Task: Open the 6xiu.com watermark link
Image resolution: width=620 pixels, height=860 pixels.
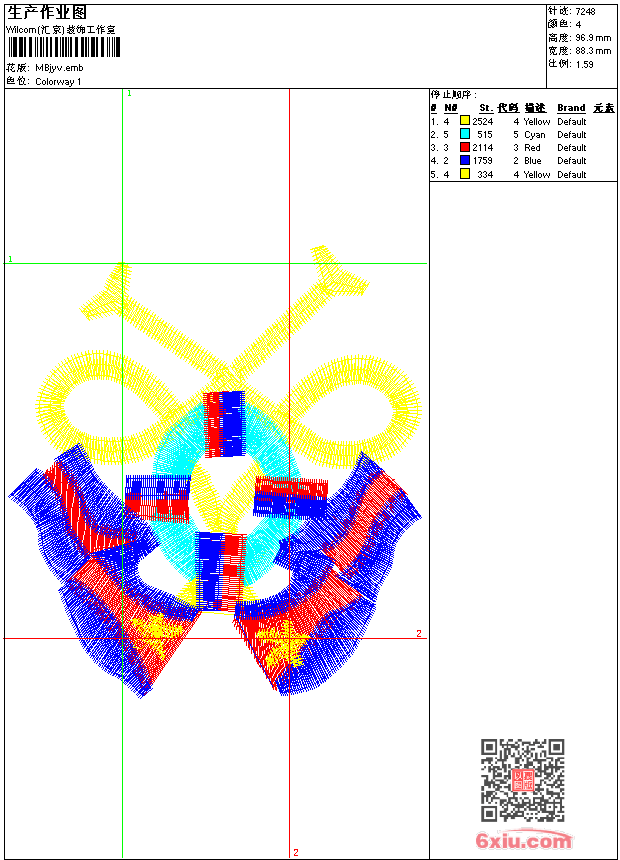Action: tap(523, 841)
